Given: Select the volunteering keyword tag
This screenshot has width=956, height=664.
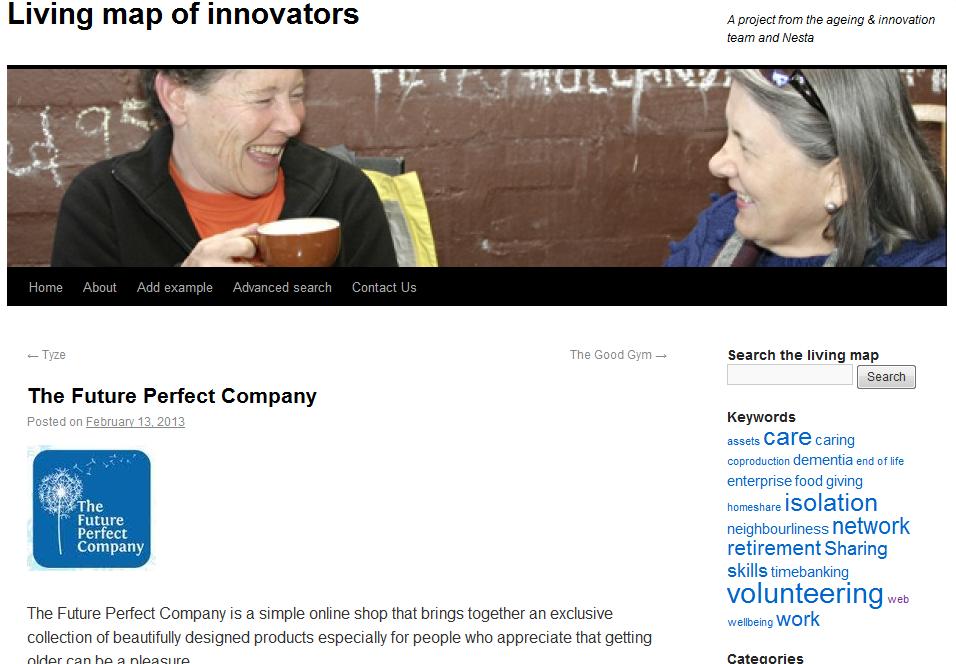Looking at the screenshot, I should click(805, 594).
